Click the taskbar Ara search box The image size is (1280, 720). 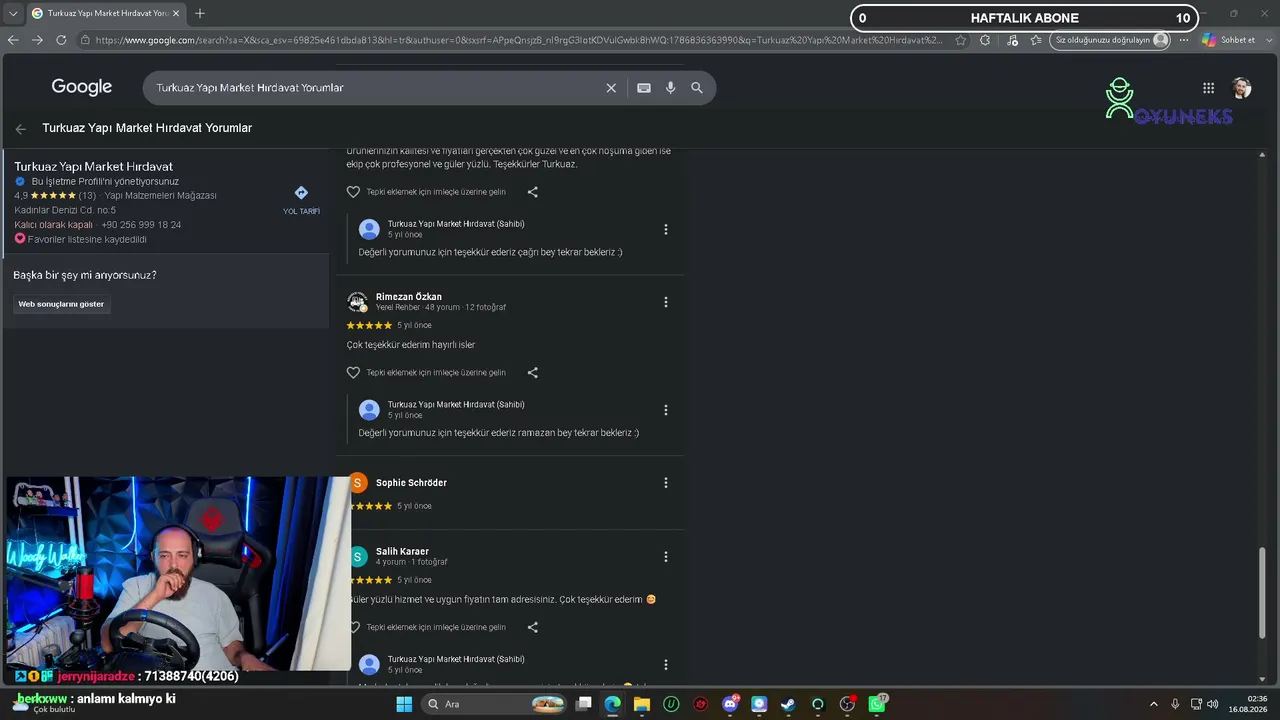[x=495, y=704]
